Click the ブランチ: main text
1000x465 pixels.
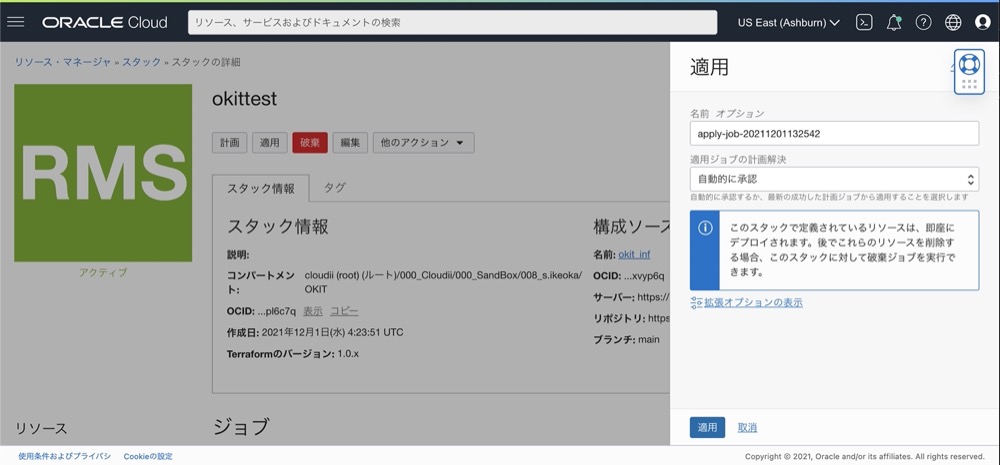(x=626, y=339)
